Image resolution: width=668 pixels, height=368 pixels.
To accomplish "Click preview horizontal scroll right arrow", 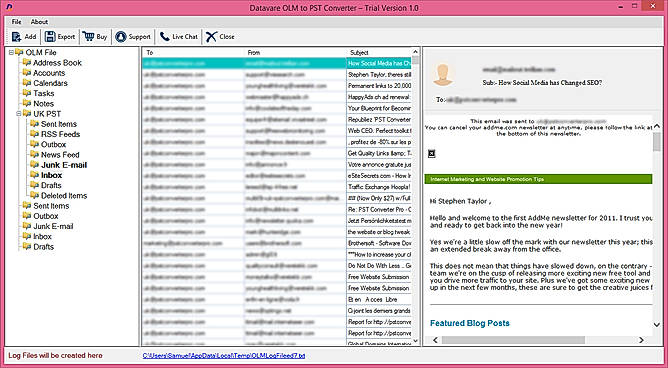I will click(641, 340).
